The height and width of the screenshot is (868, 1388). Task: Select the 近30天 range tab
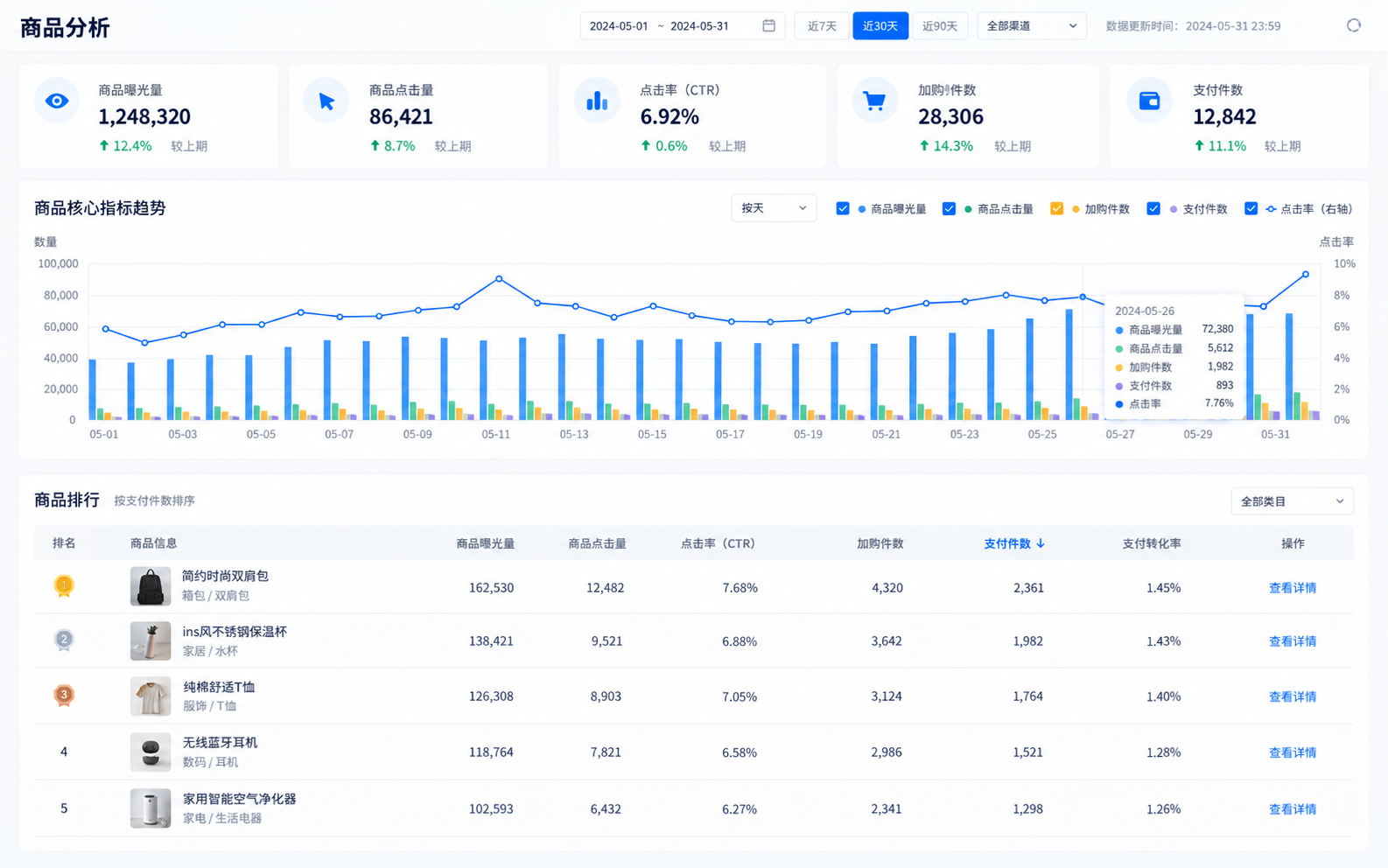tap(880, 25)
